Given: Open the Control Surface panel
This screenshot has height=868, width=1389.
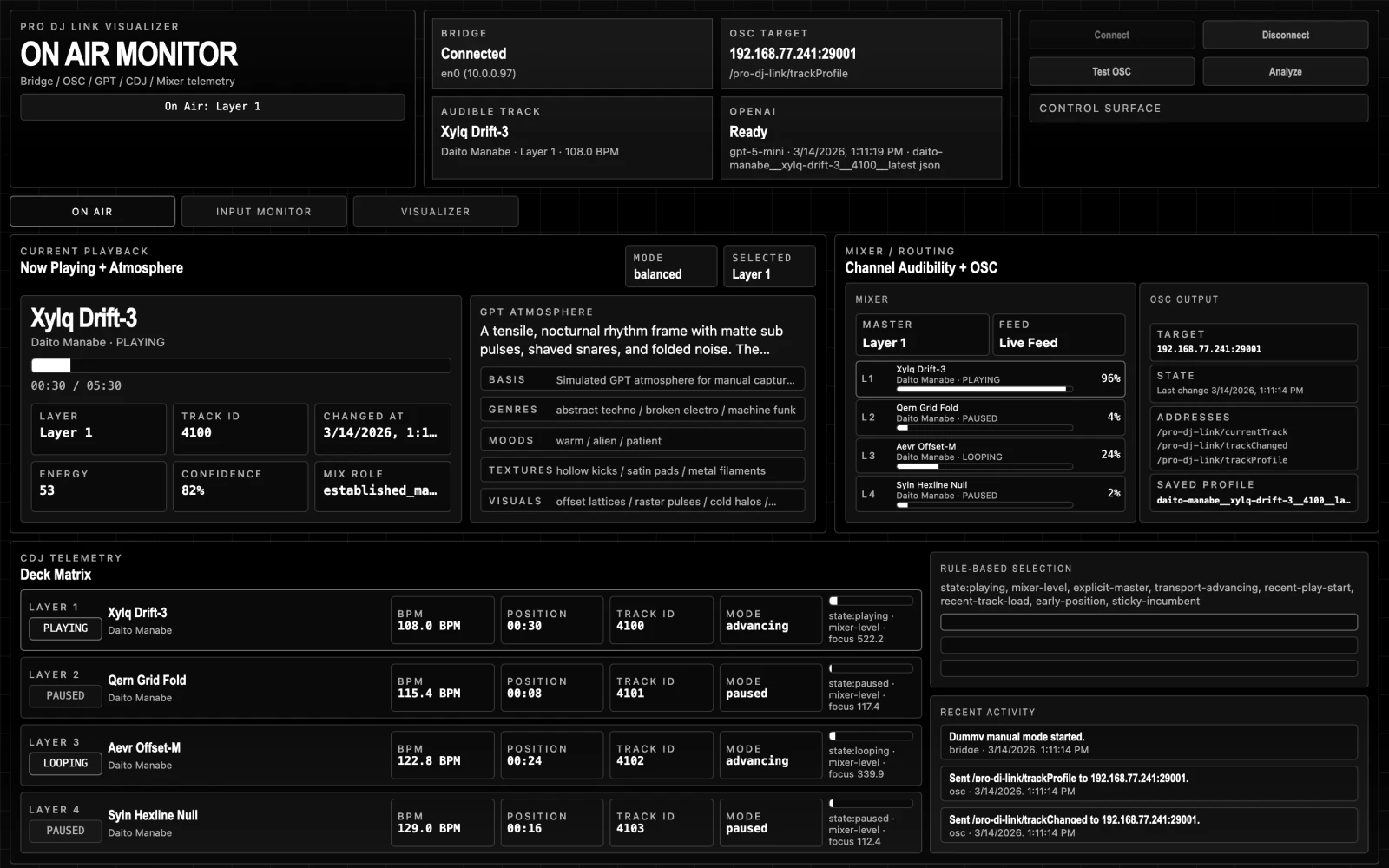Looking at the screenshot, I should pos(1198,108).
